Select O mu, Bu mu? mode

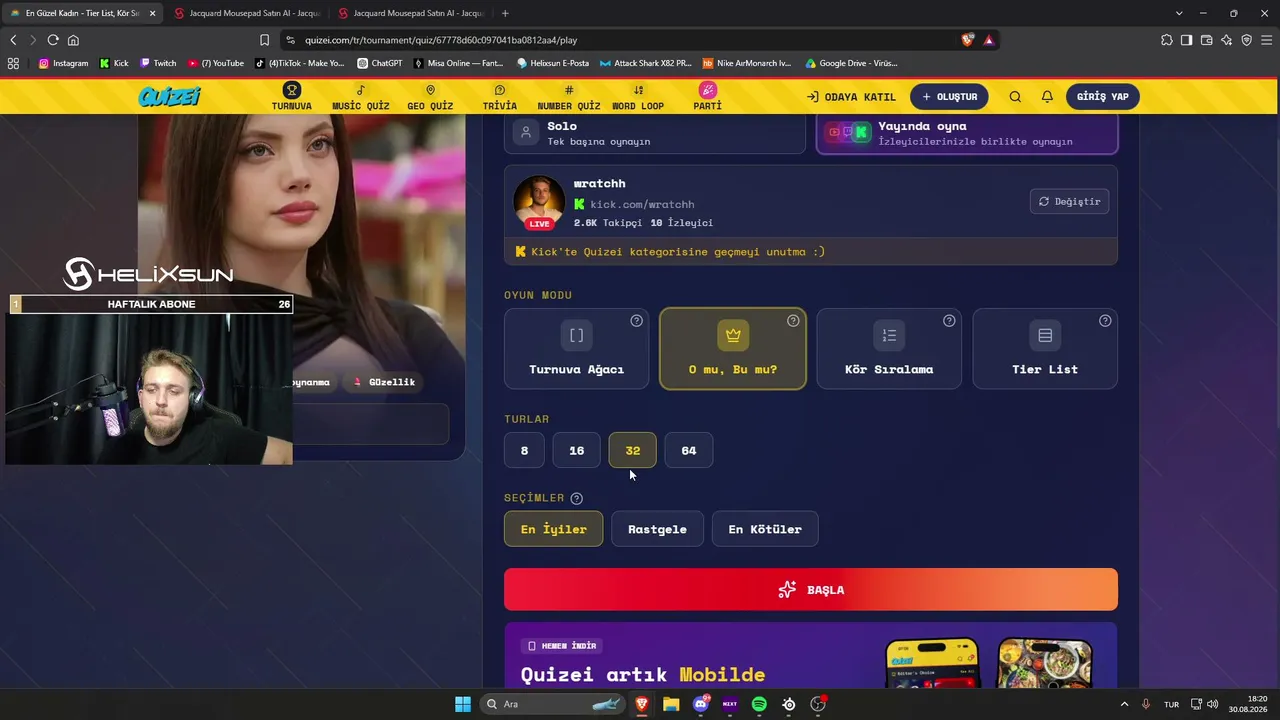pos(733,348)
